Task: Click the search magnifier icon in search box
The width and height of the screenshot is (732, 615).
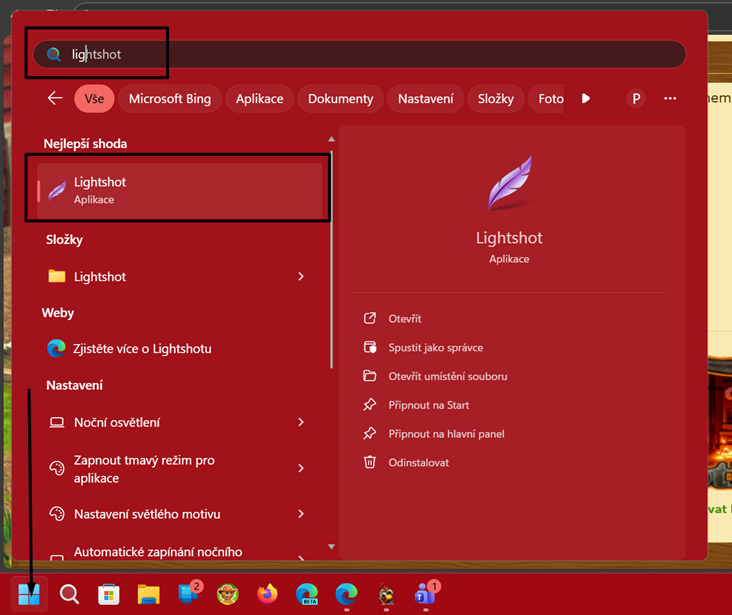Action: tap(54, 55)
